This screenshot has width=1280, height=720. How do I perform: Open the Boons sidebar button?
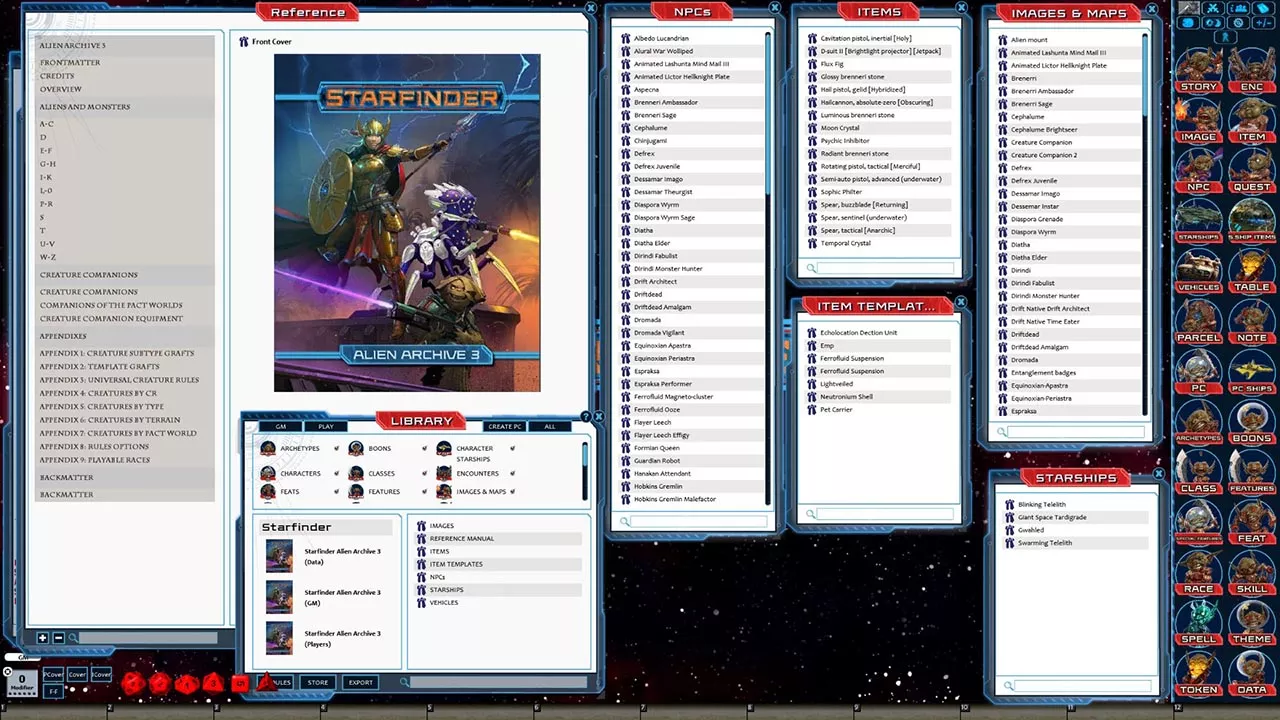1251,421
